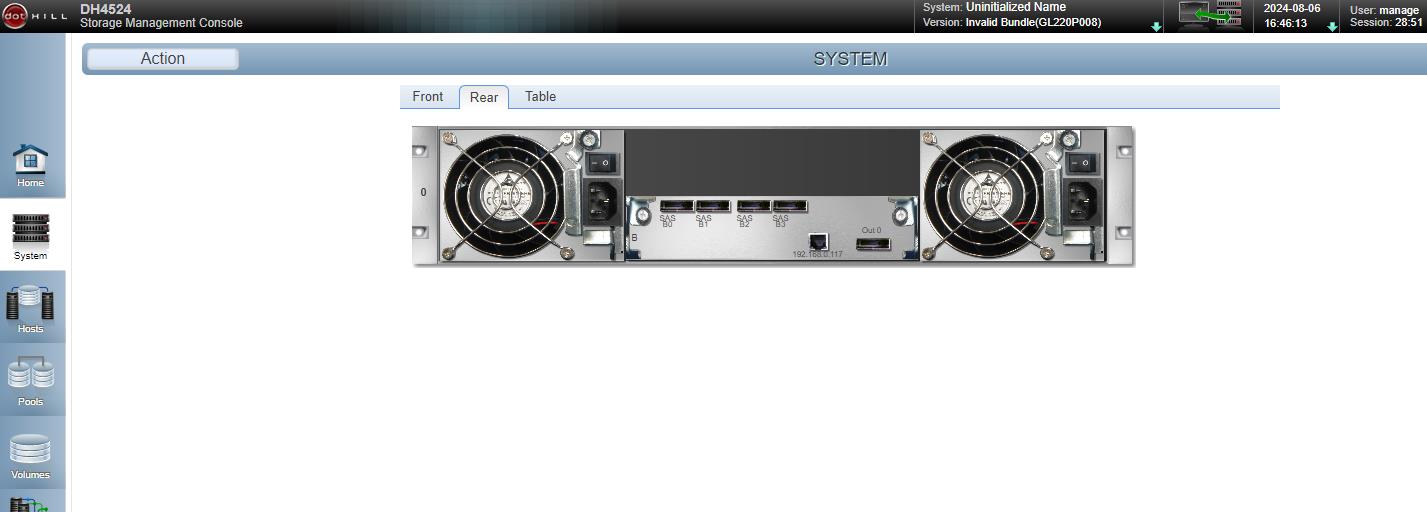This screenshot has height=512, width=1427.
Task: Expand the date and time panel arrow
Action: tap(1332, 27)
